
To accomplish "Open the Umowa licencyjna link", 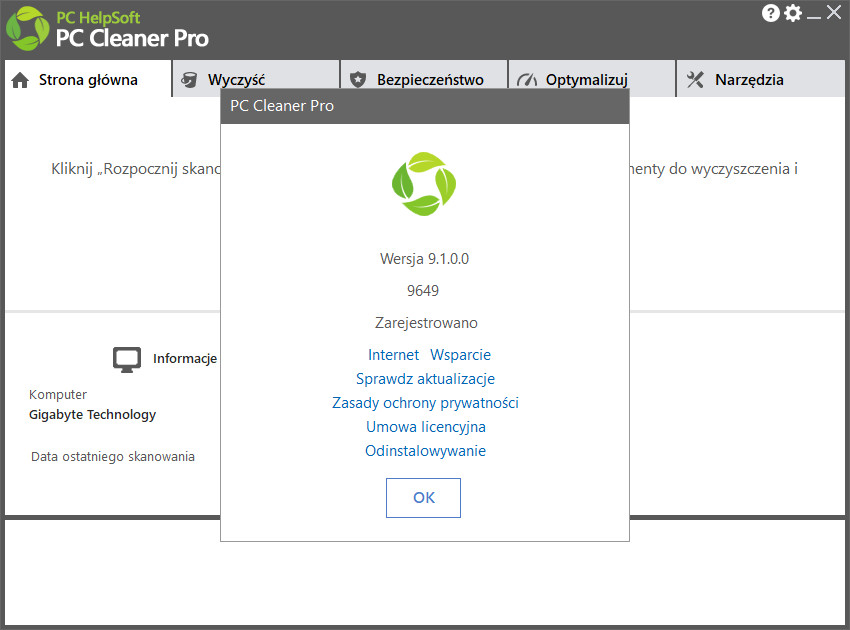I will [x=426, y=427].
